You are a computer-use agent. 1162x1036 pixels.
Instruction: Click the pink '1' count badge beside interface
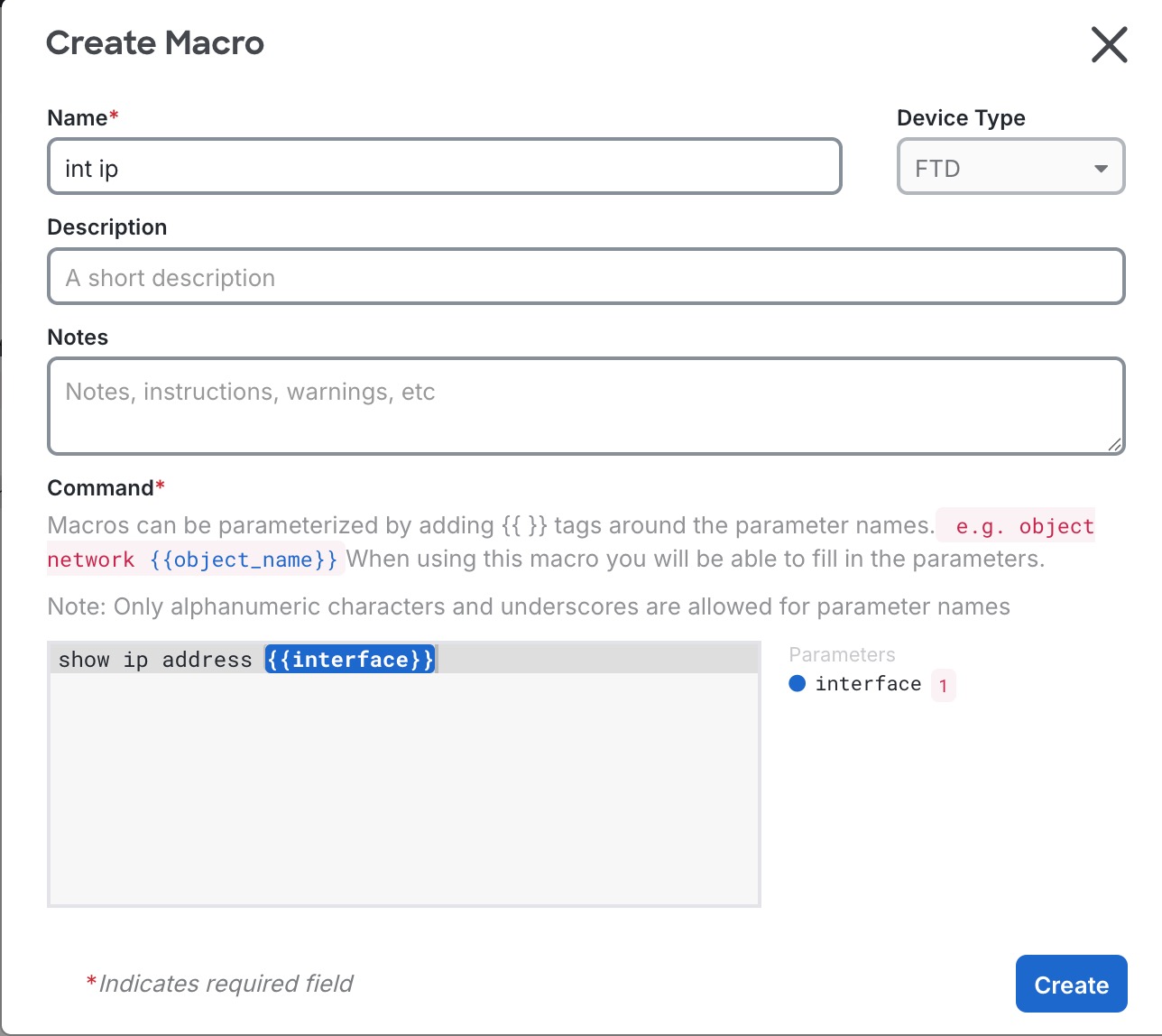point(943,685)
